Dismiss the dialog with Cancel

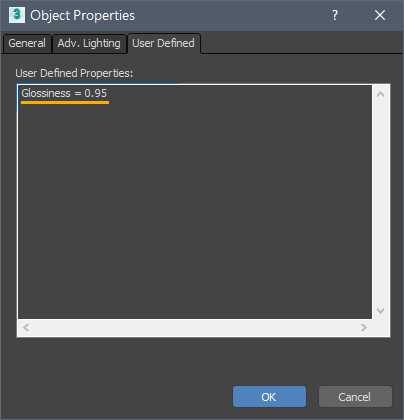[x=355, y=397]
